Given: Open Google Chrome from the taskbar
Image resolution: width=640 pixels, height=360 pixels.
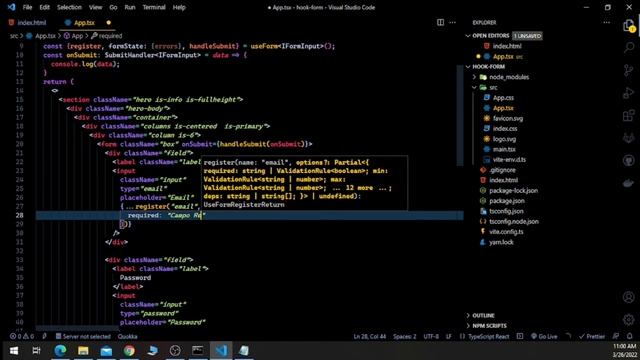Looking at the screenshot, I should pyautogui.click(x=129, y=351).
